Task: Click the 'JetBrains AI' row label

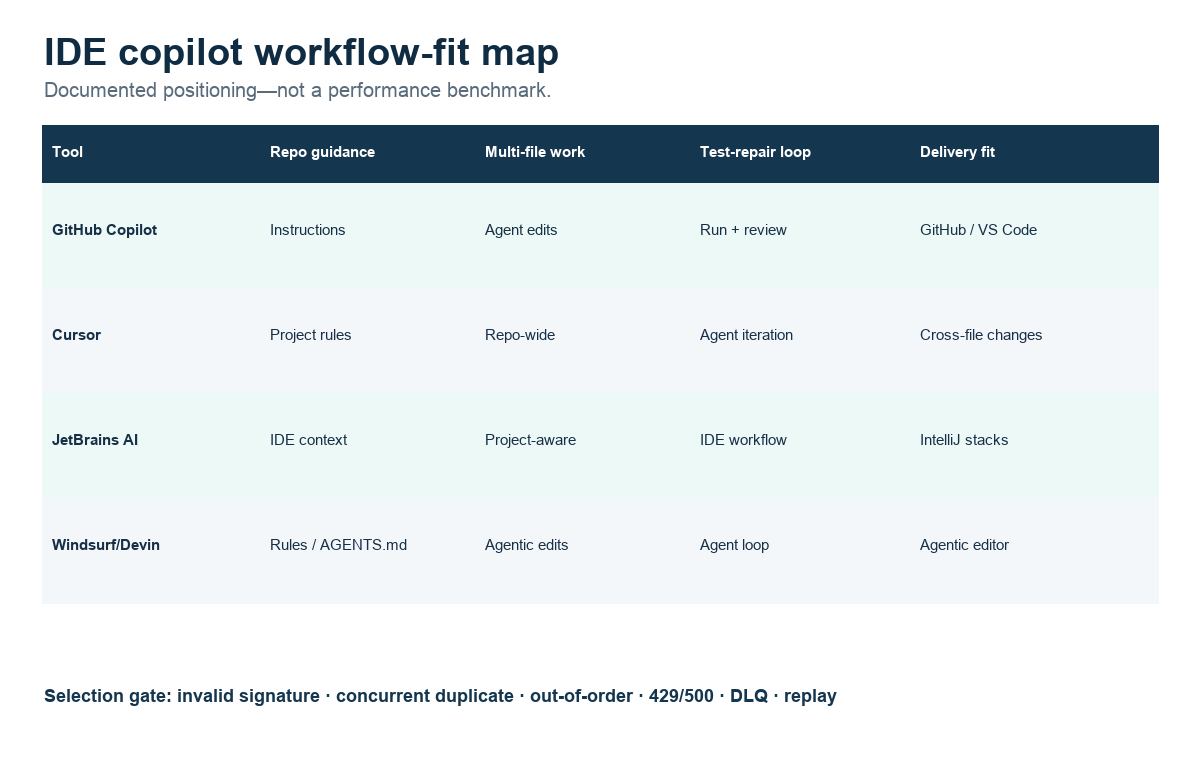Action: (x=95, y=440)
